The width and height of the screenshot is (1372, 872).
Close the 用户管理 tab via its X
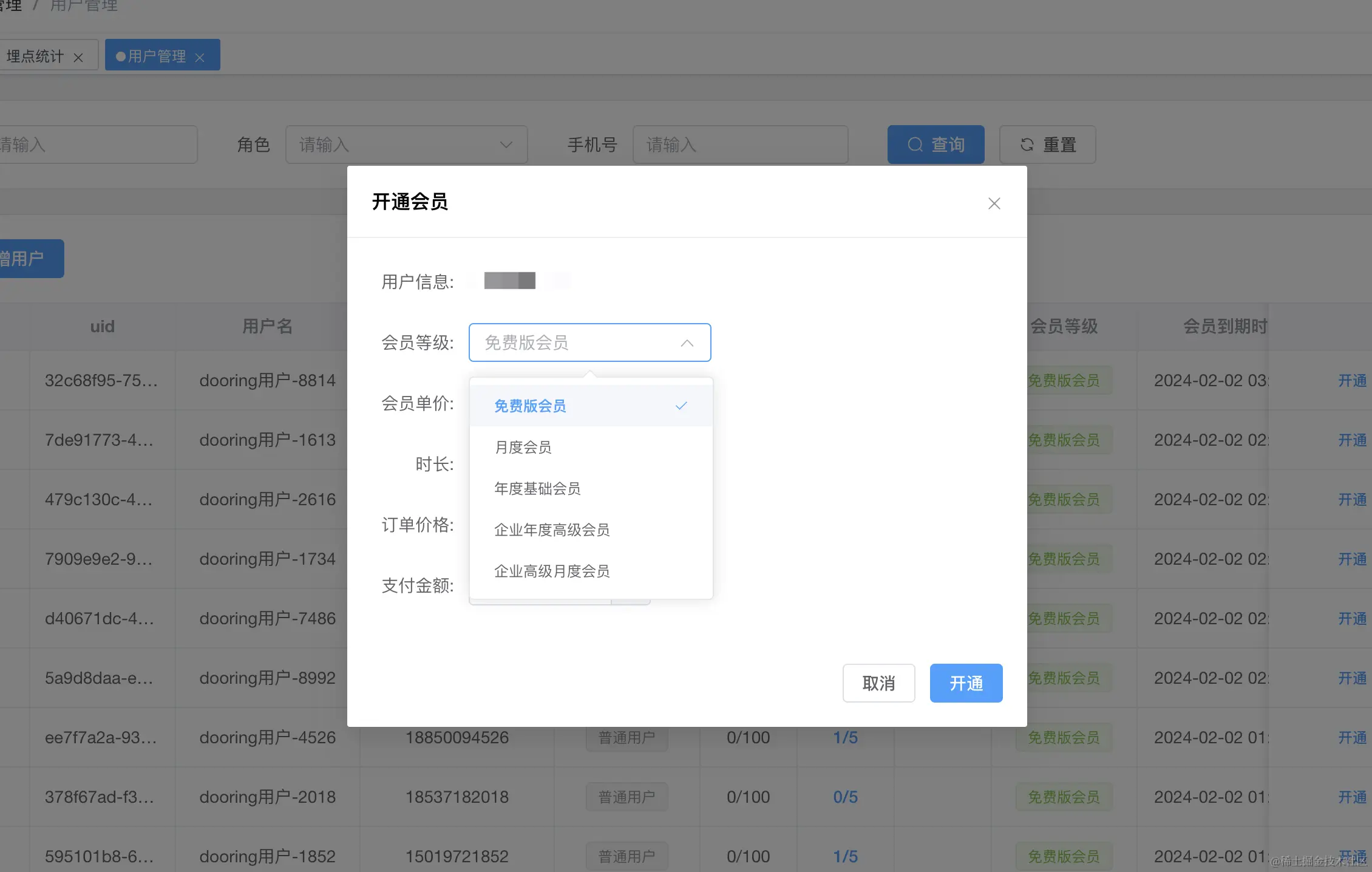pos(200,58)
